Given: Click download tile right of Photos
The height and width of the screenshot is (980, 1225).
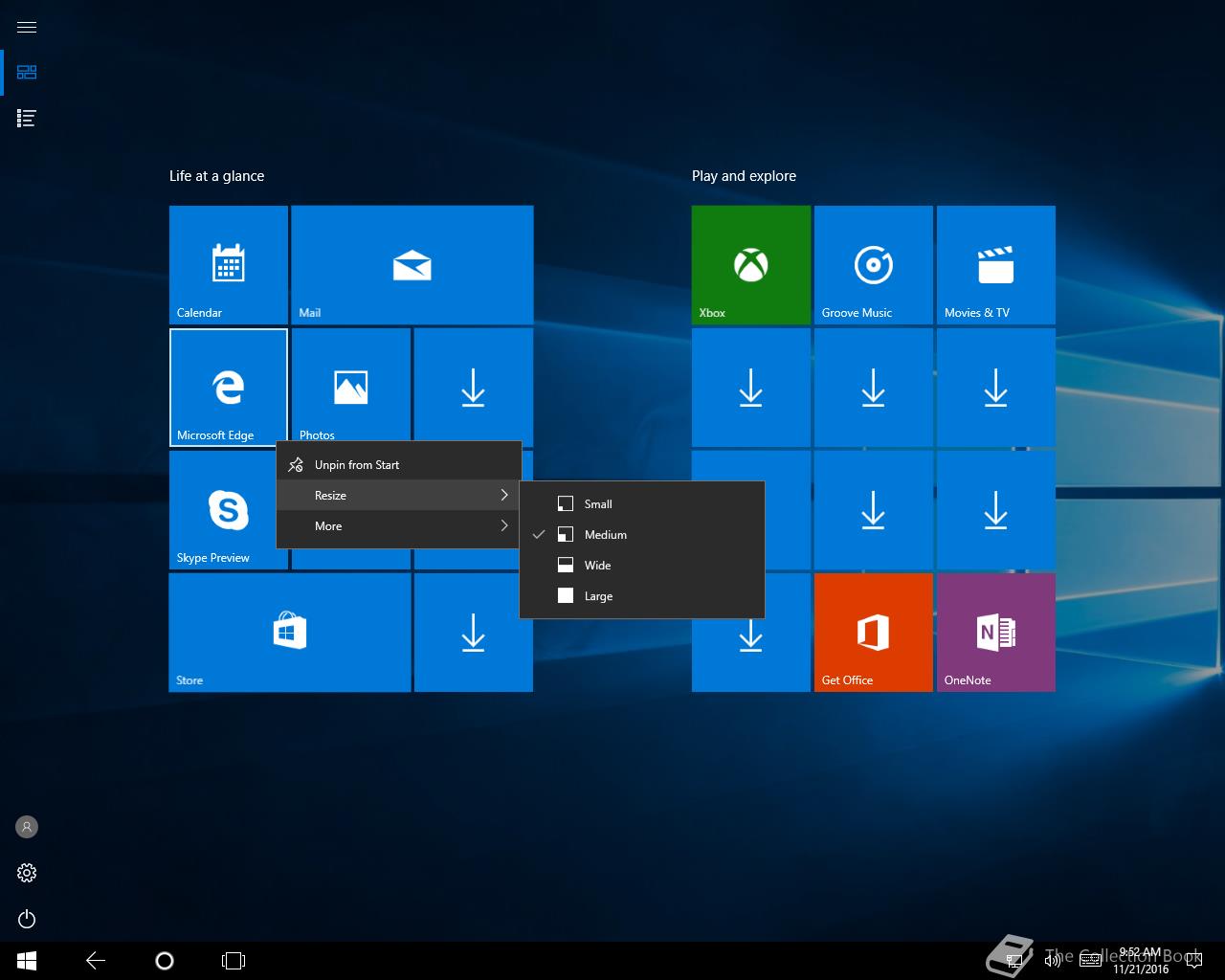Looking at the screenshot, I should point(474,386).
